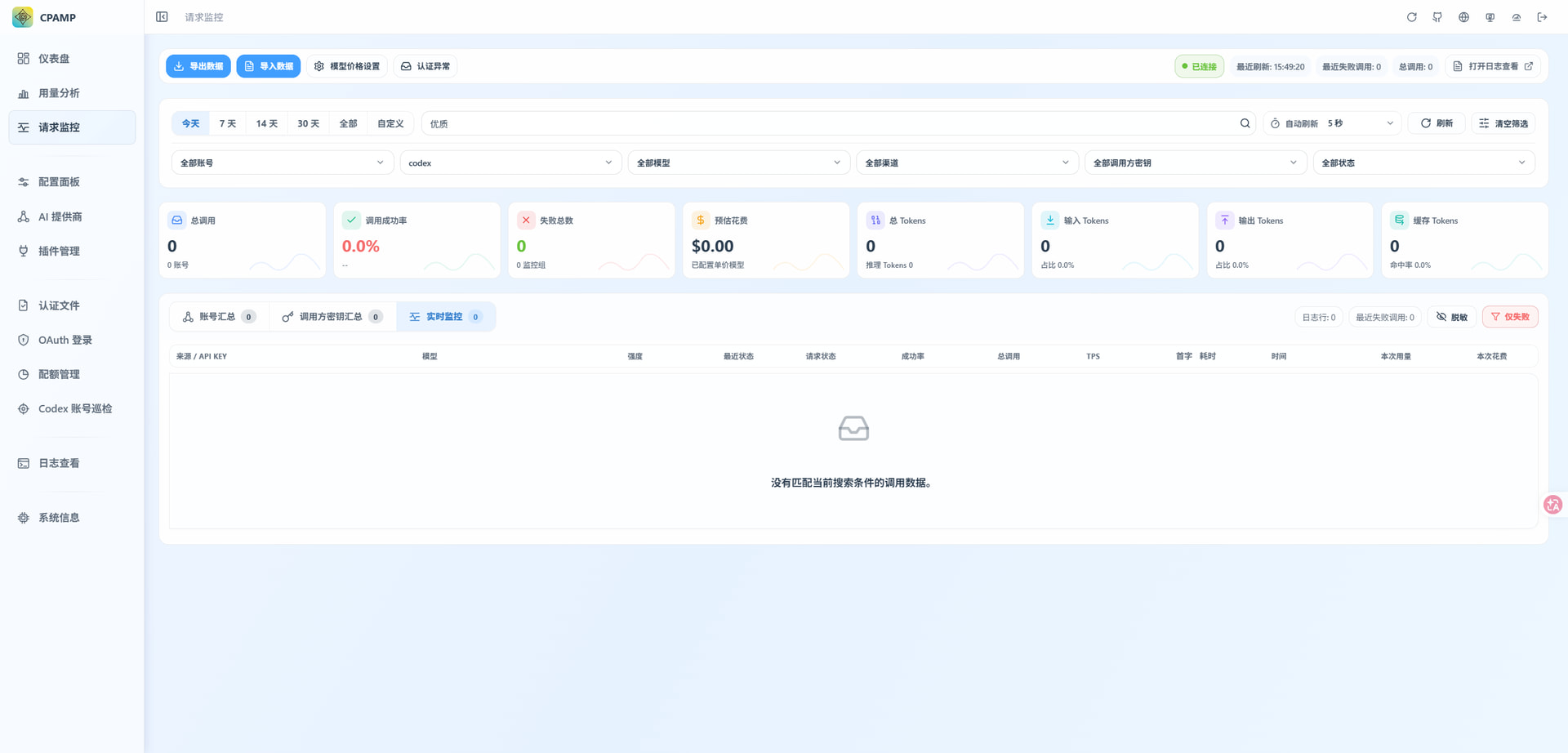The image size is (1568, 753).
Task: Toggle 脱敏 masking mode
Action: click(1451, 317)
